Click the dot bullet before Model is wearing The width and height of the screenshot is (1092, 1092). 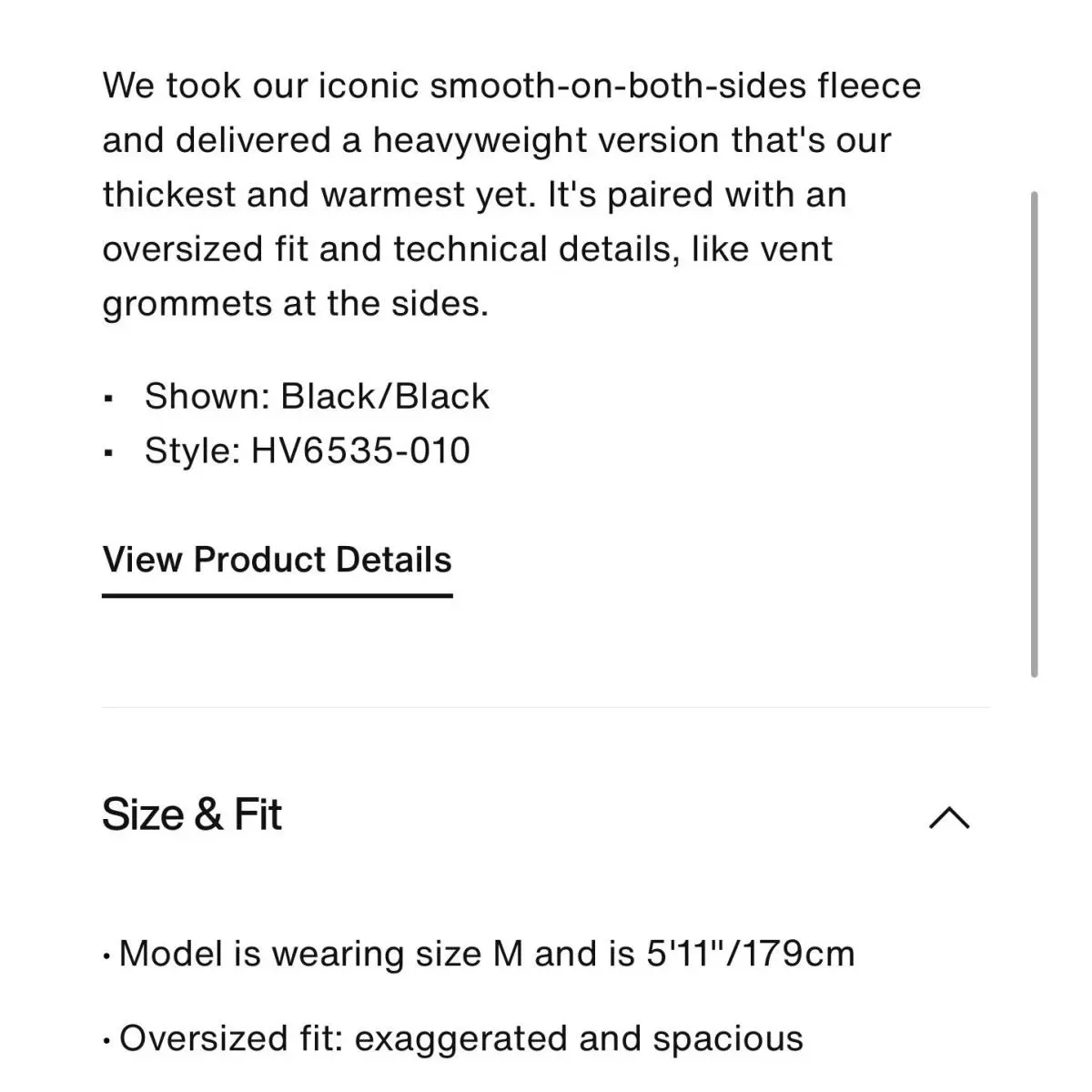click(x=107, y=956)
